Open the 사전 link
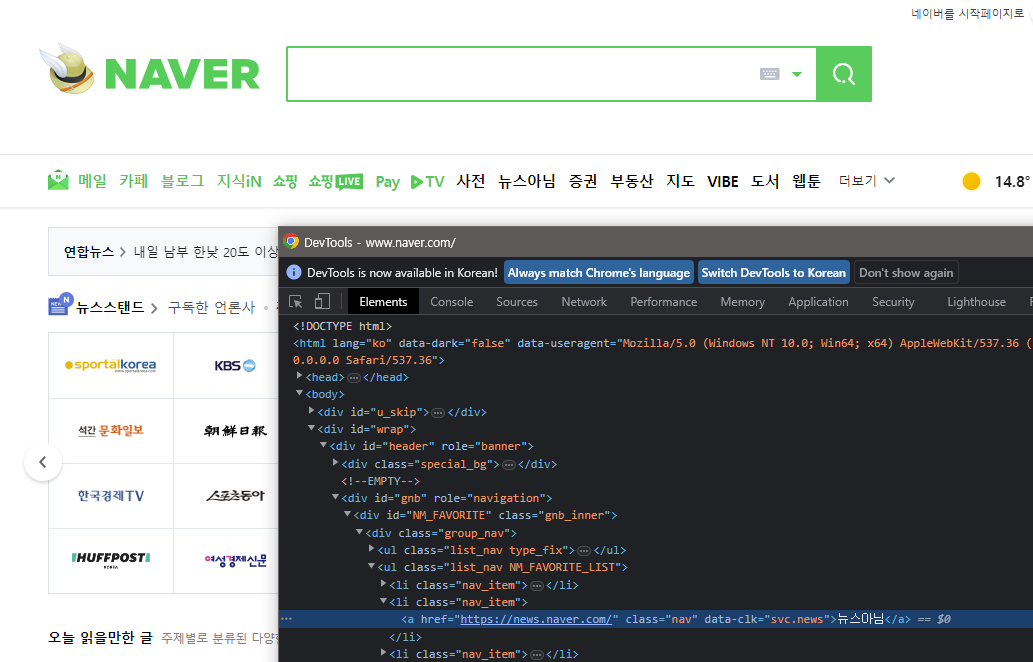Viewport: 1033px width, 662px height. 471,181
